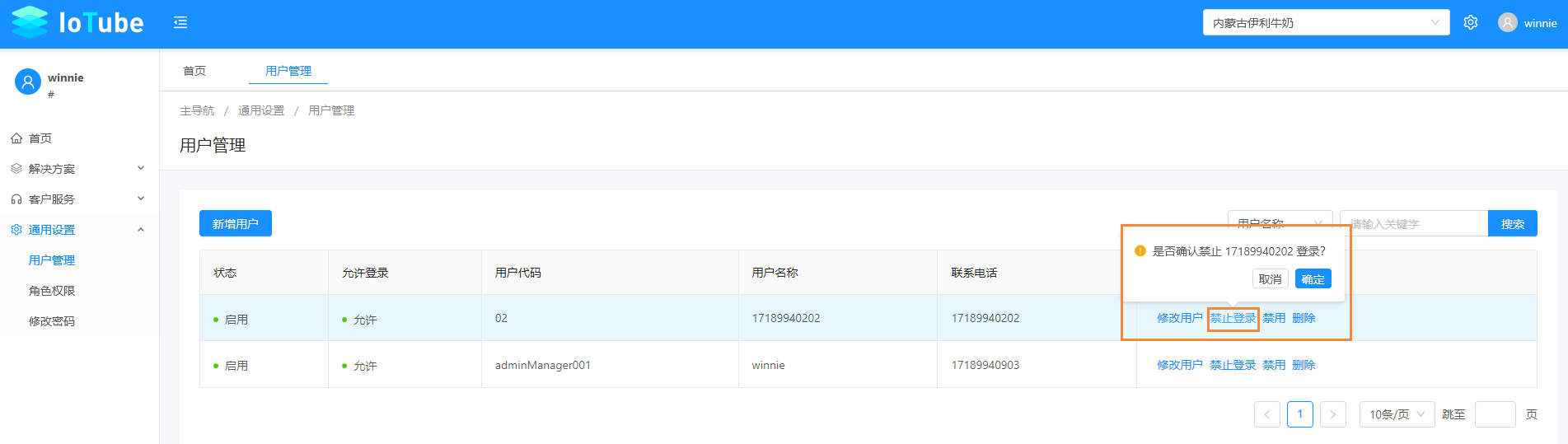Viewport: 1568px width, 444px height.
Task: Click the home icon beside 首页 in sidebar
Action: click(16, 138)
